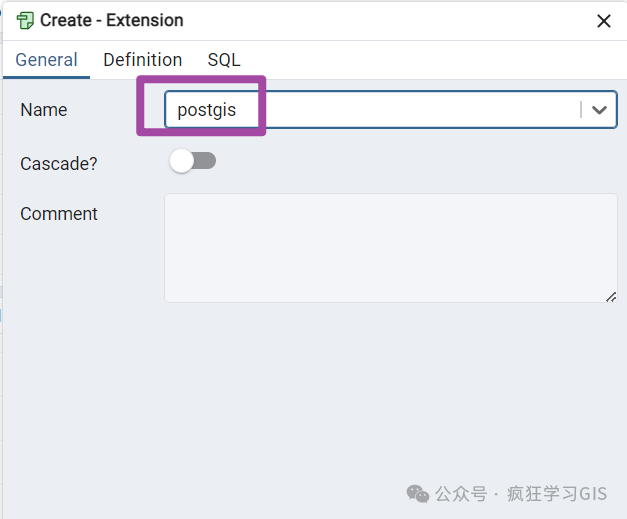Expand the Name dropdown arrow
The image size is (627, 519).
(599, 110)
